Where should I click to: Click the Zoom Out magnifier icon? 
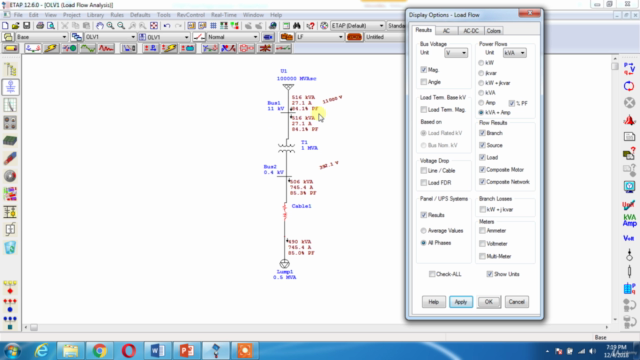click(x=121, y=26)
